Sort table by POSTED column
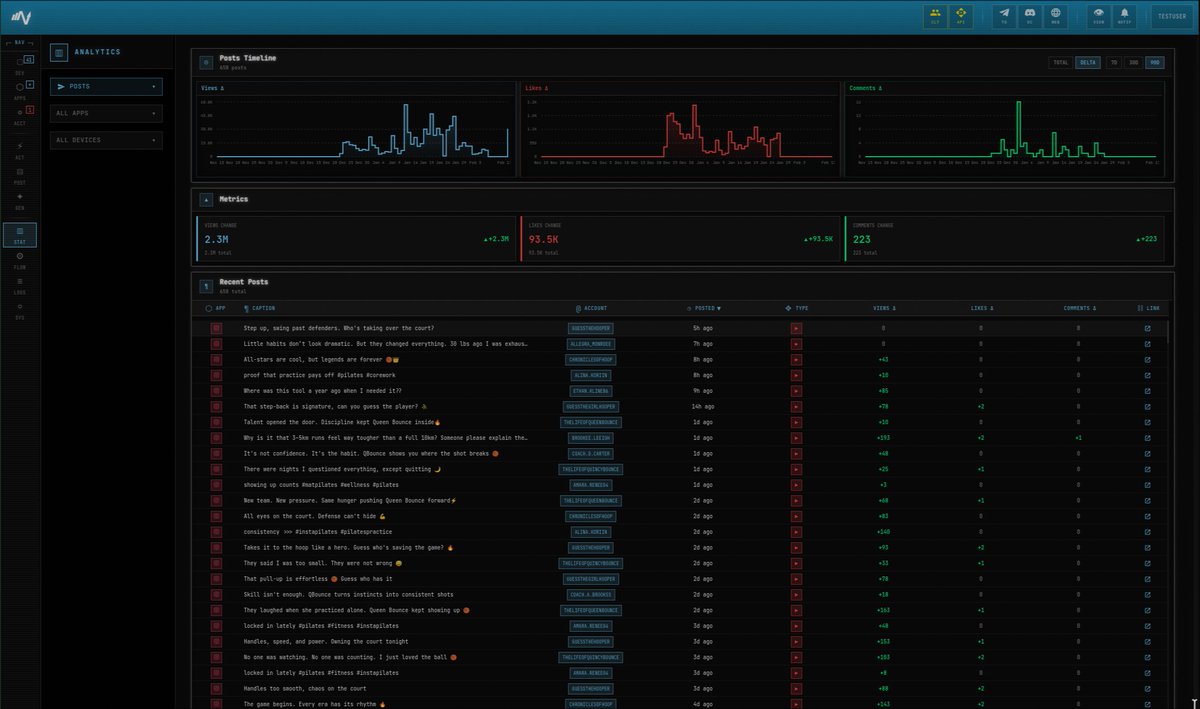The width and height of the screenshot is (1200, 709). point(703,308)
